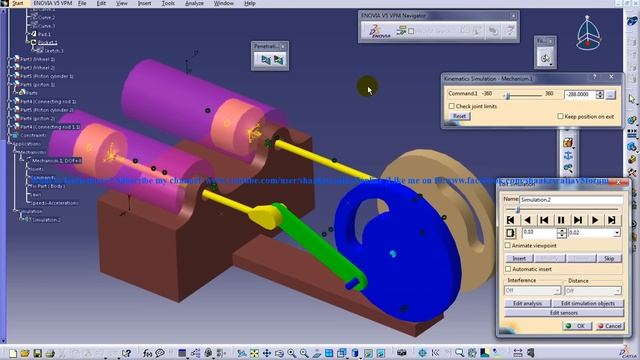Click the Insert button in Edit Simulation
Viewport: 640px width, 360px height.
point(519,258)
